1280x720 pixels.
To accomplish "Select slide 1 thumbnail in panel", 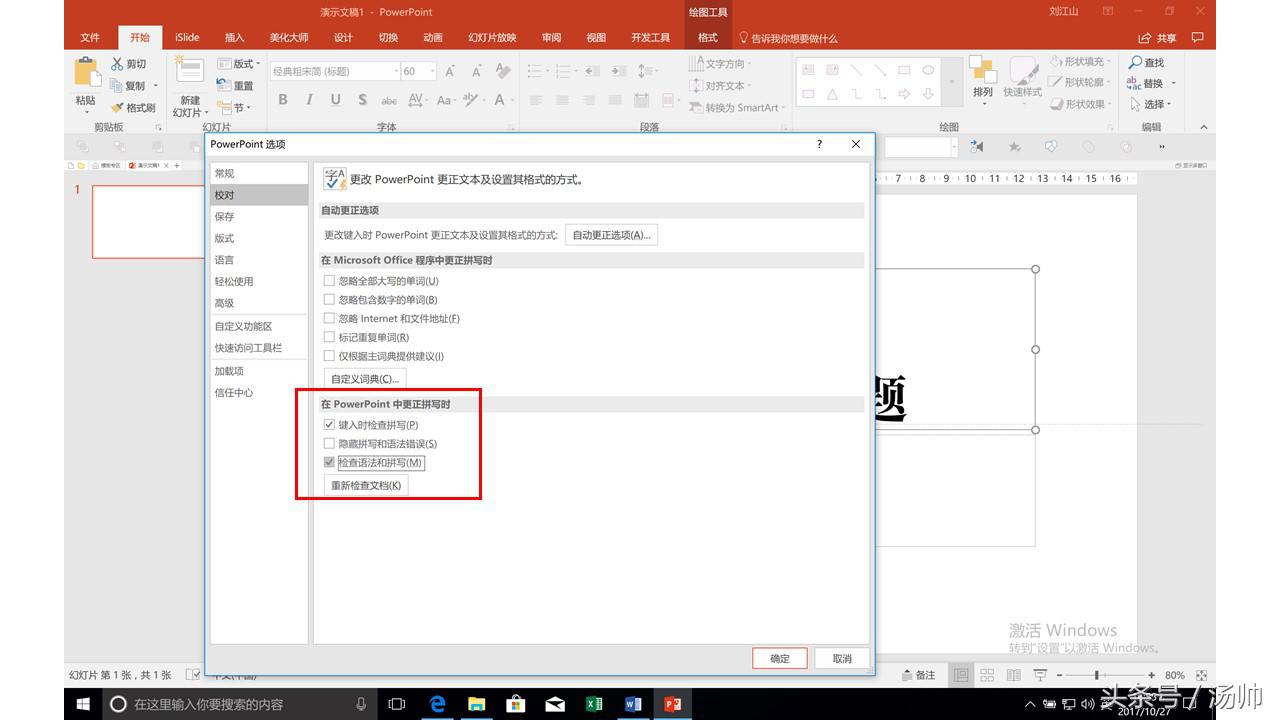I will tap(148, 221).
